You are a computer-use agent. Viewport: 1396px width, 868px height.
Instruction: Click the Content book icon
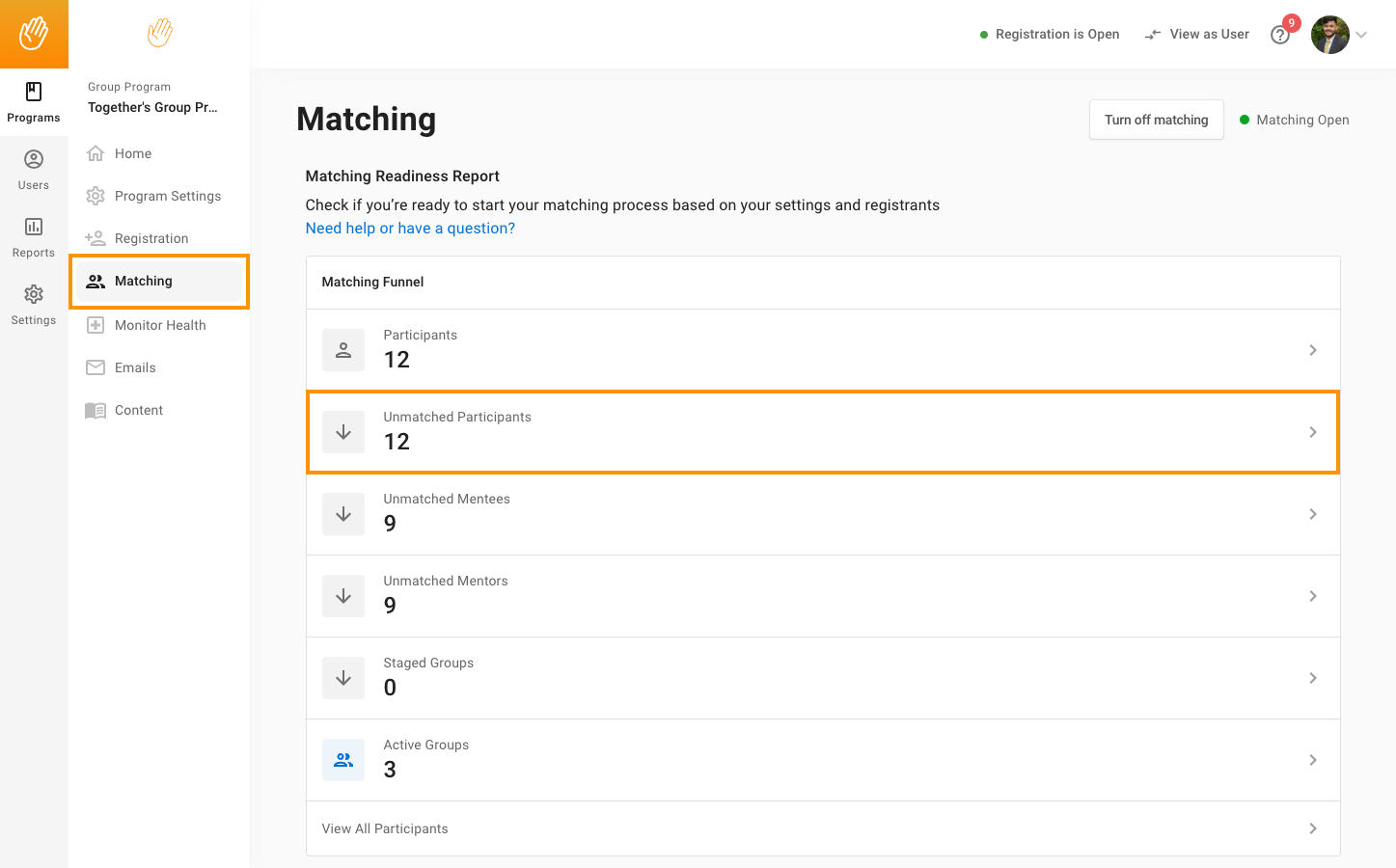(x=96, y=410)
